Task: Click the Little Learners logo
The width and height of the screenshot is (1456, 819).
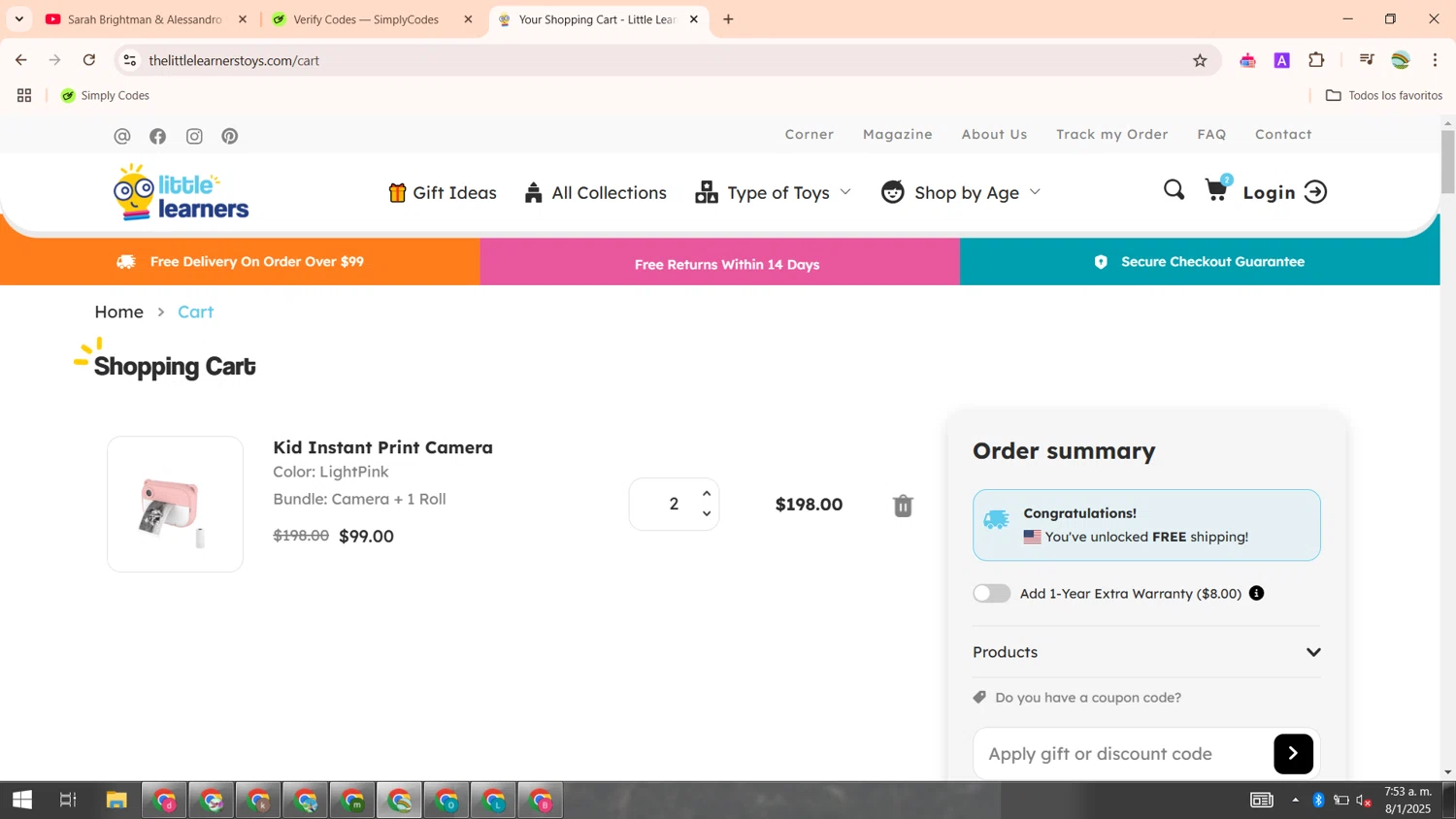Action: coord(181,192)
